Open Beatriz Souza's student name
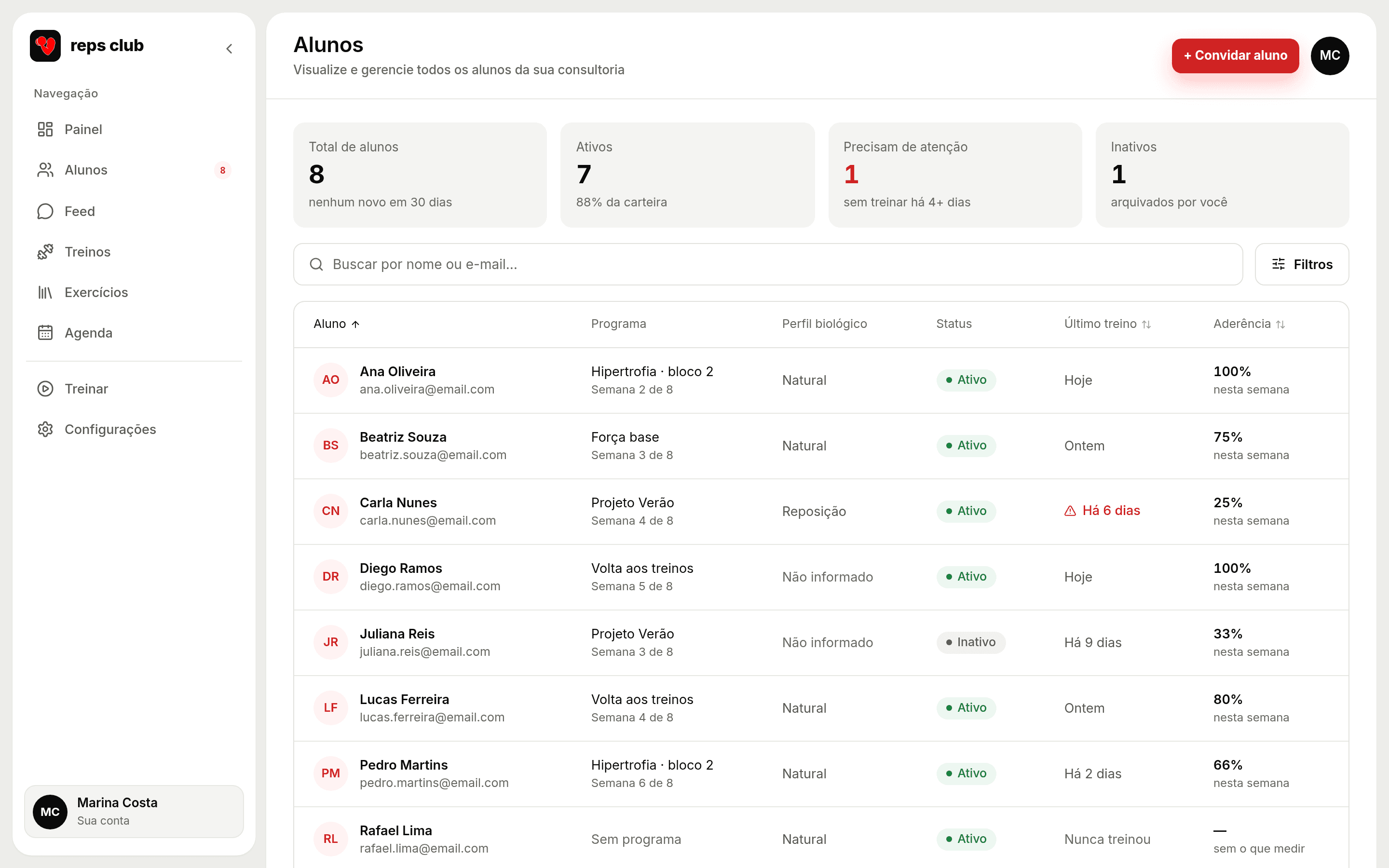 tap(403, 437)
